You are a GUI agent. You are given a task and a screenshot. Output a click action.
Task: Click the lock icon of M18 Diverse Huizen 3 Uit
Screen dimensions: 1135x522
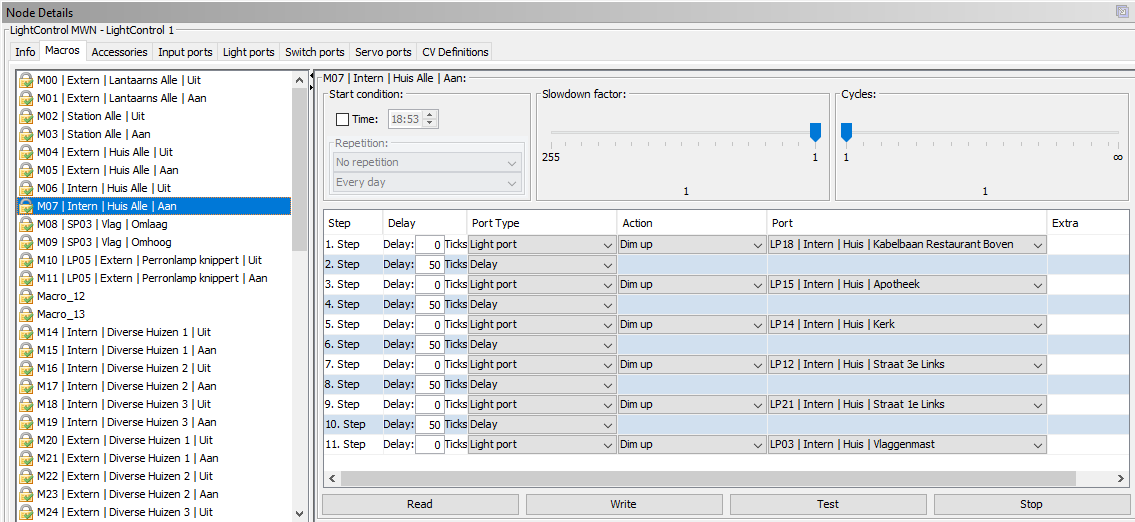click(27, 404)
